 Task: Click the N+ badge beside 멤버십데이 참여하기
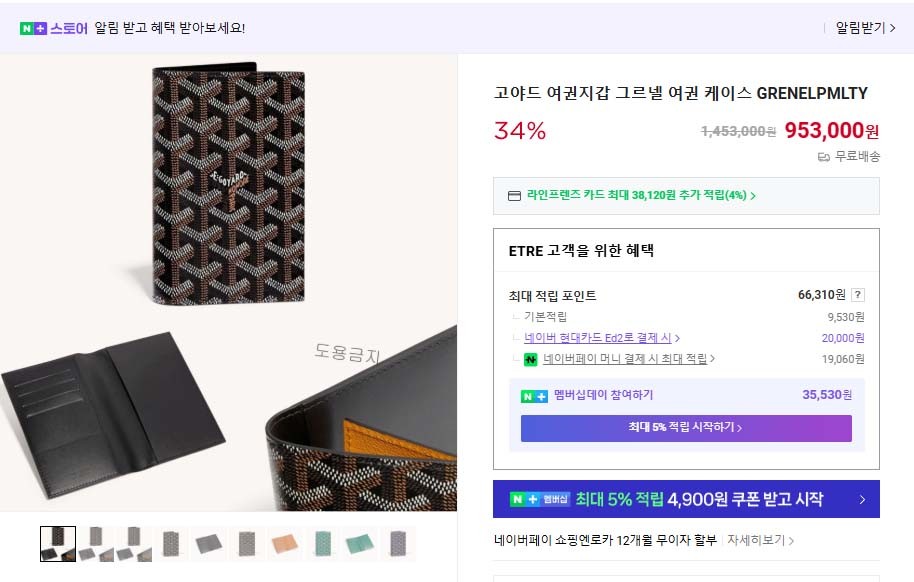click(x=534, y=396)
